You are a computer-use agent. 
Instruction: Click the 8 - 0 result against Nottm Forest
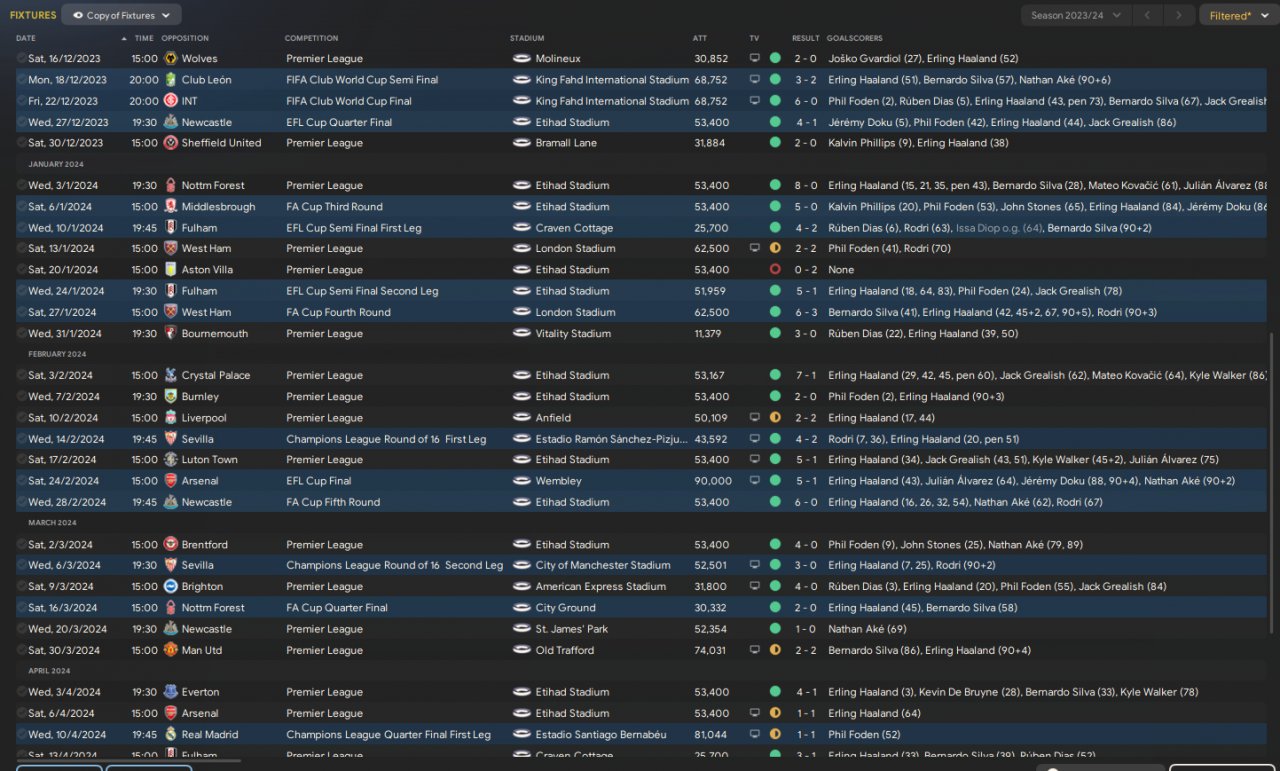point(805,186)
